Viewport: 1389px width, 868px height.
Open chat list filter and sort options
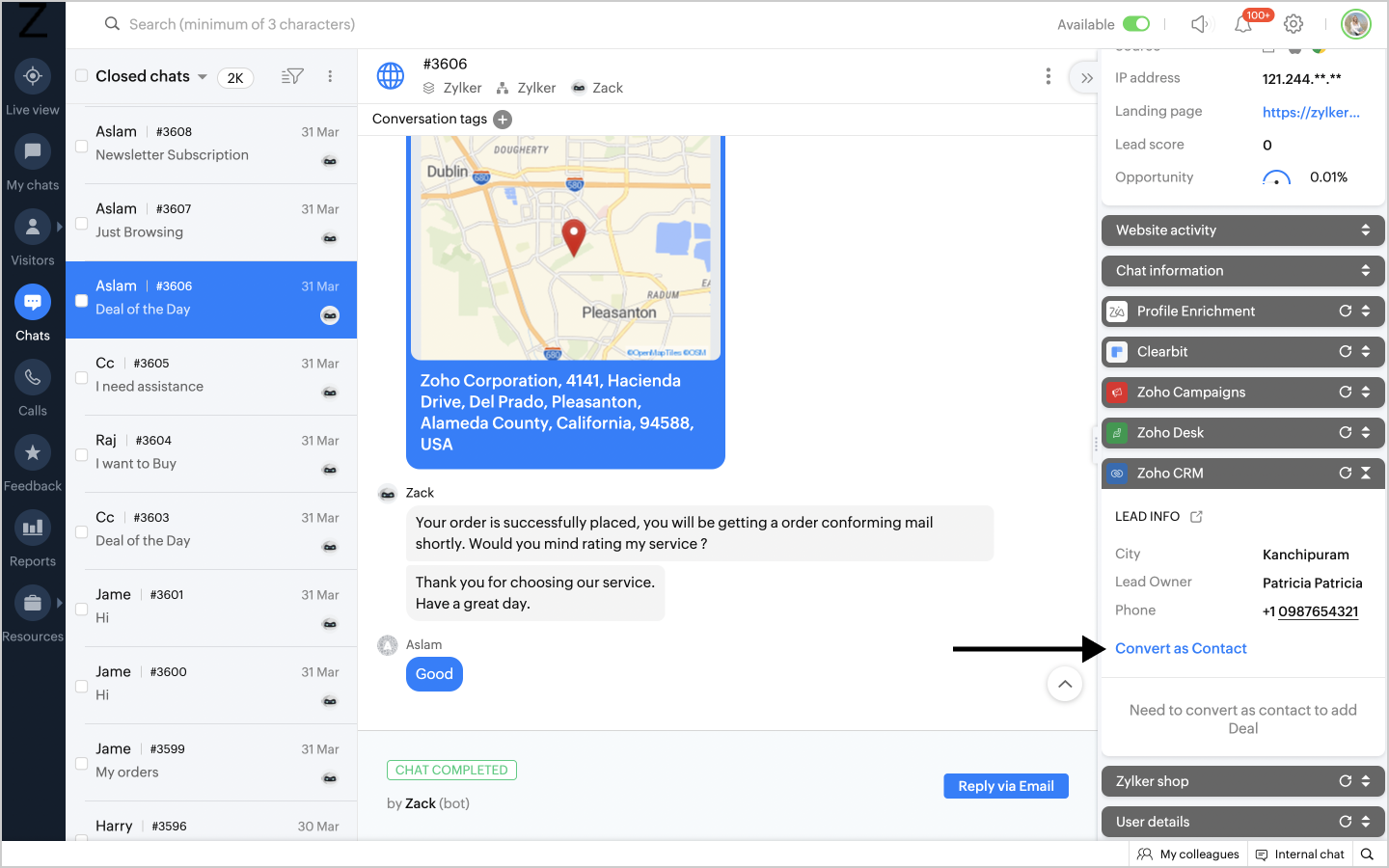click(292, 76)
